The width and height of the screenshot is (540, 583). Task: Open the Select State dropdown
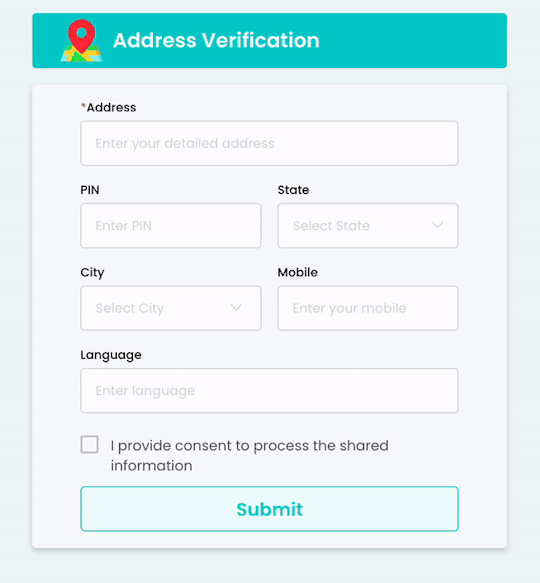pos(368,226)
